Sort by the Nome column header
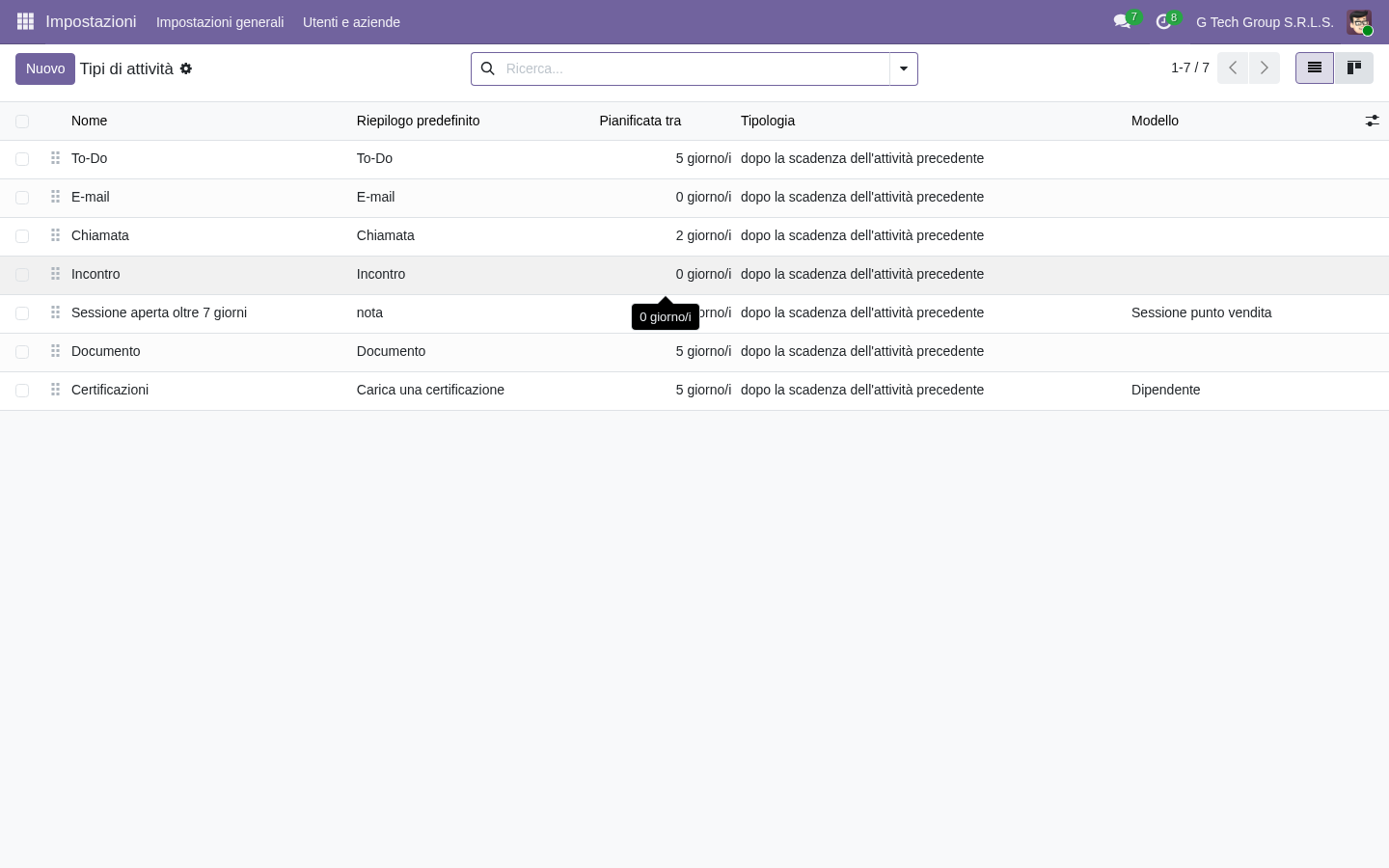Screen dimensions: 1389x868 click(89, 121)
